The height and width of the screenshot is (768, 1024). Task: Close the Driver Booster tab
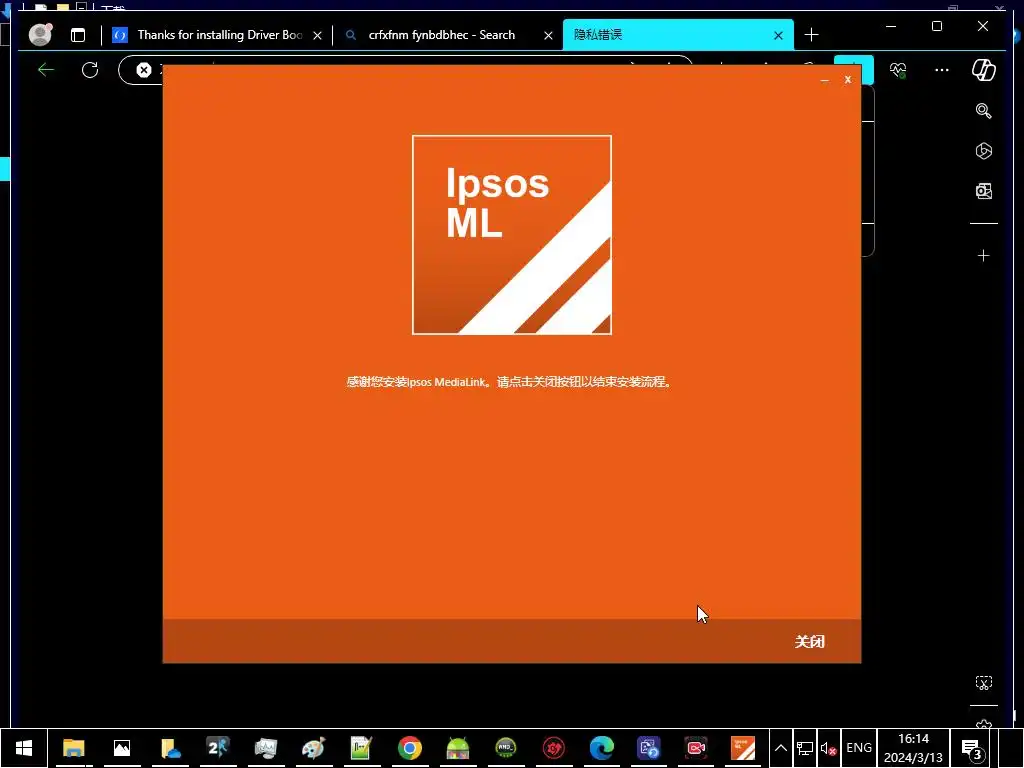point(317,36)
